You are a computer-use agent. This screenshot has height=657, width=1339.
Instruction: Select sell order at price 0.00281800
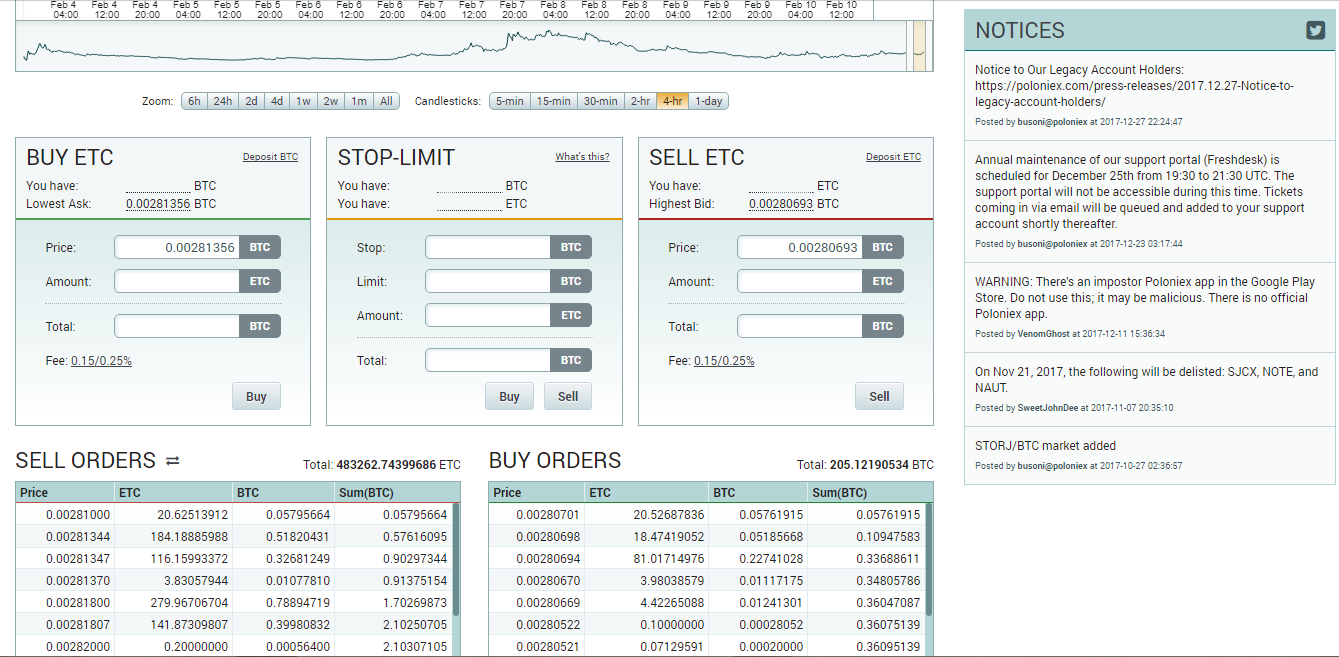click(x=234, y=603)
